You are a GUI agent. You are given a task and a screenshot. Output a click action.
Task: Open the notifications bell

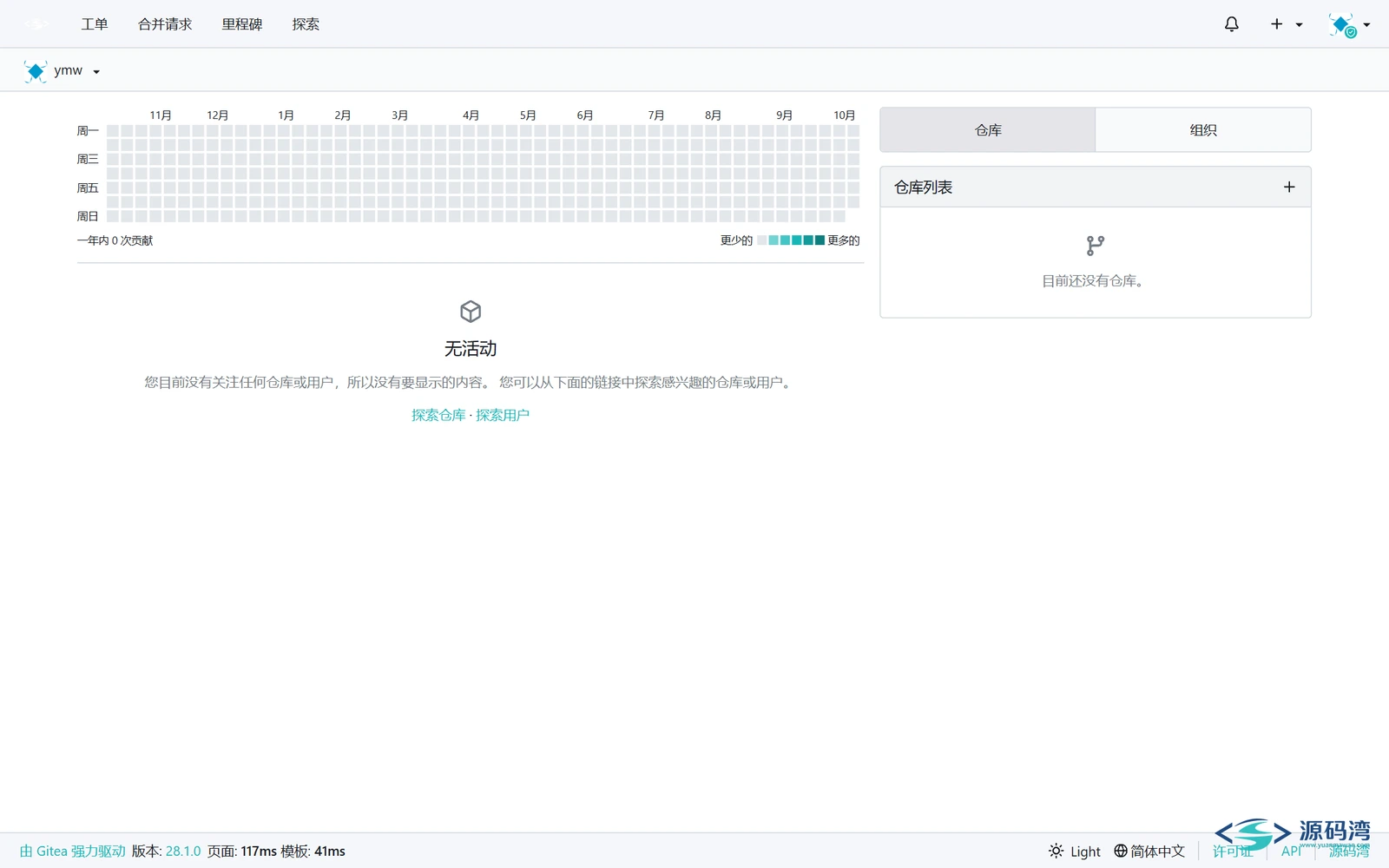1231,24
